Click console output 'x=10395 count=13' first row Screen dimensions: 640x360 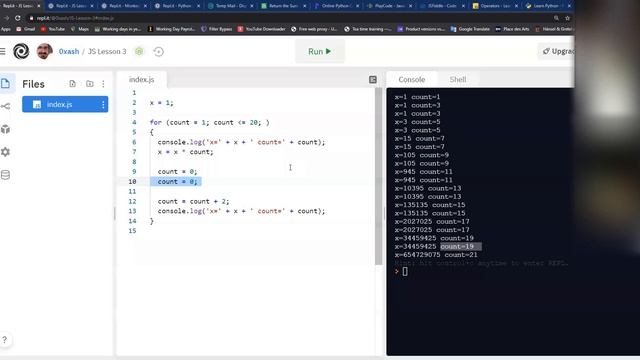427,188
